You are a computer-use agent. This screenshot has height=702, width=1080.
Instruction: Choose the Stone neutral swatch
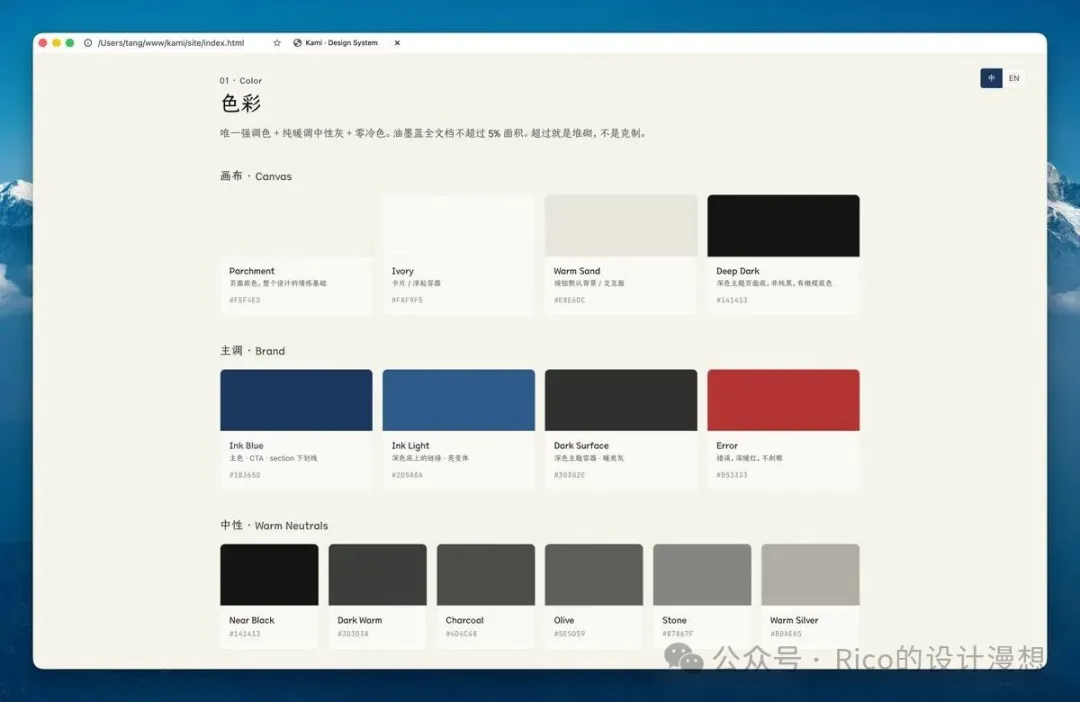[702, 574]
